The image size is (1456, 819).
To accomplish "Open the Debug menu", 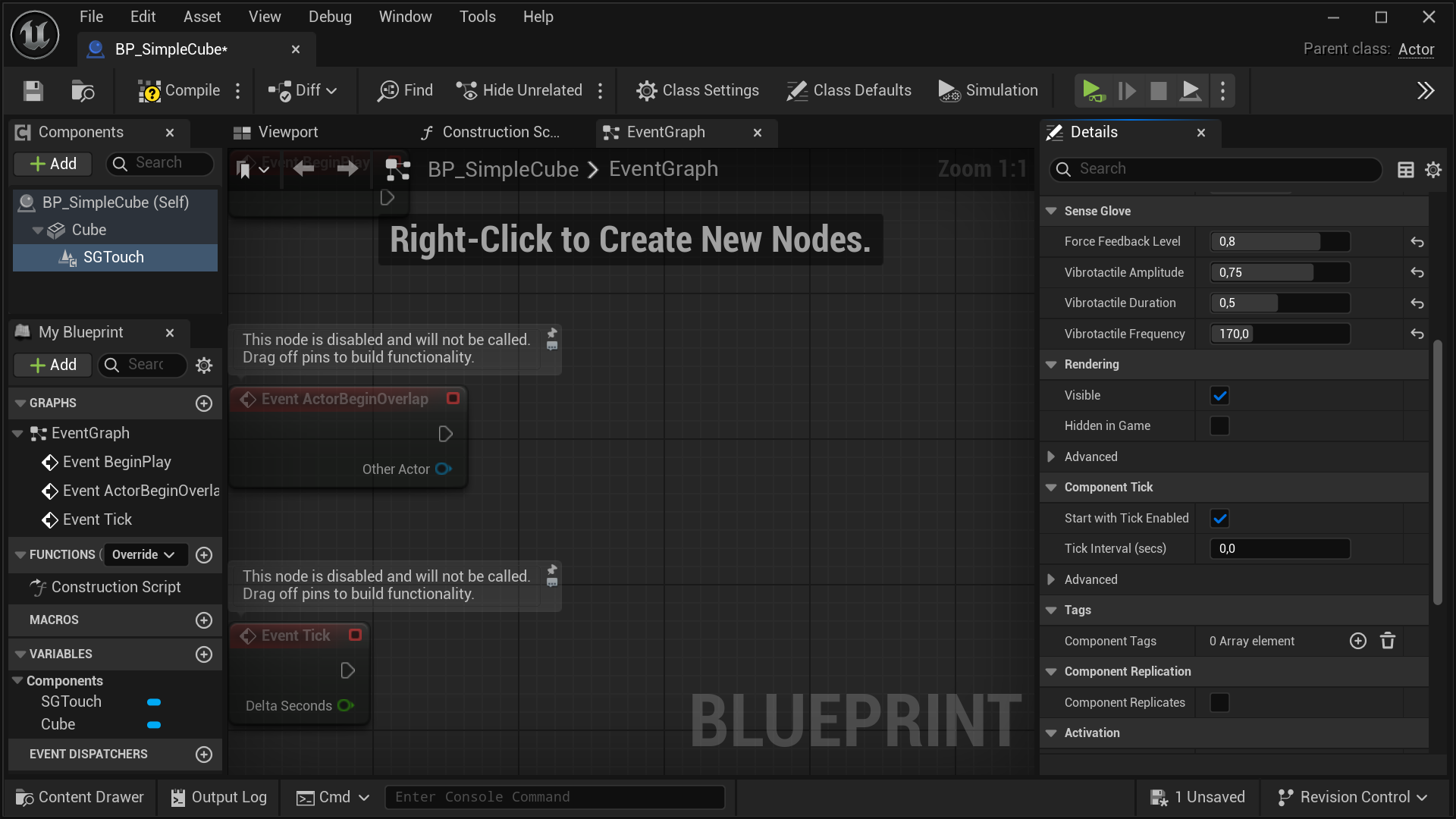I will [x=330, y=17].
